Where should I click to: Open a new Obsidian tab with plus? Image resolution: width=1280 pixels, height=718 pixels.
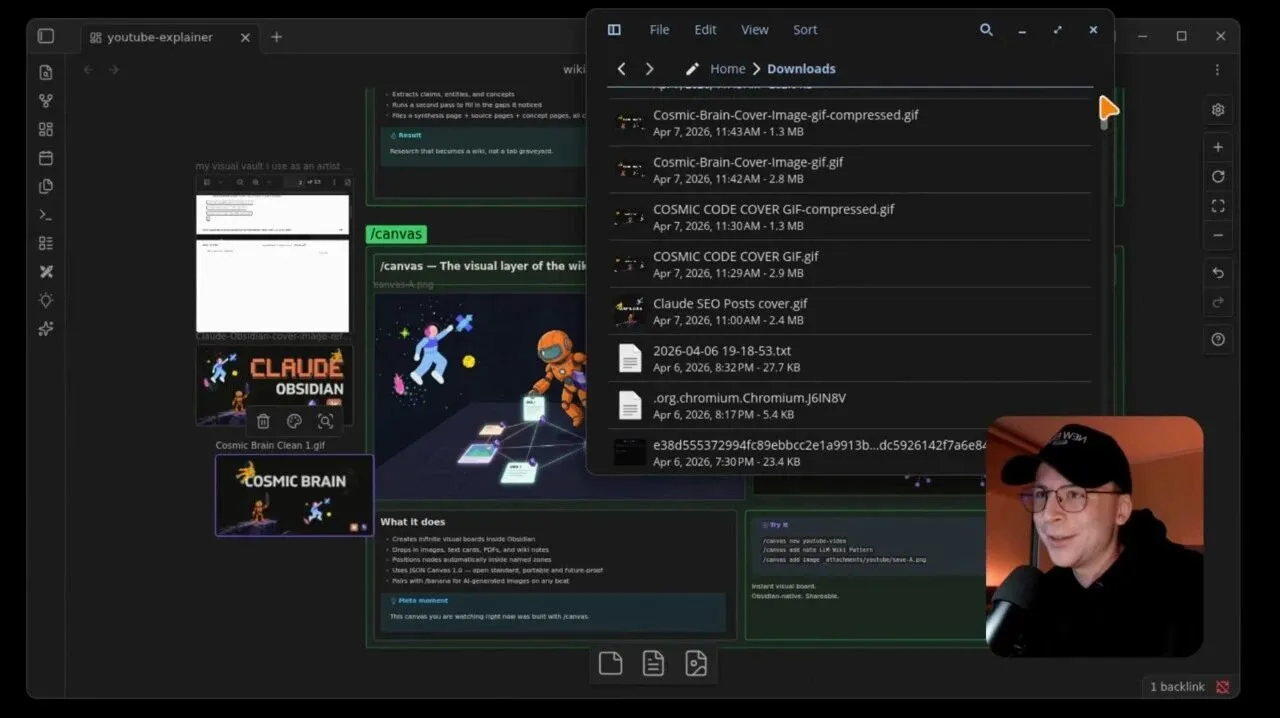[277, 37]
